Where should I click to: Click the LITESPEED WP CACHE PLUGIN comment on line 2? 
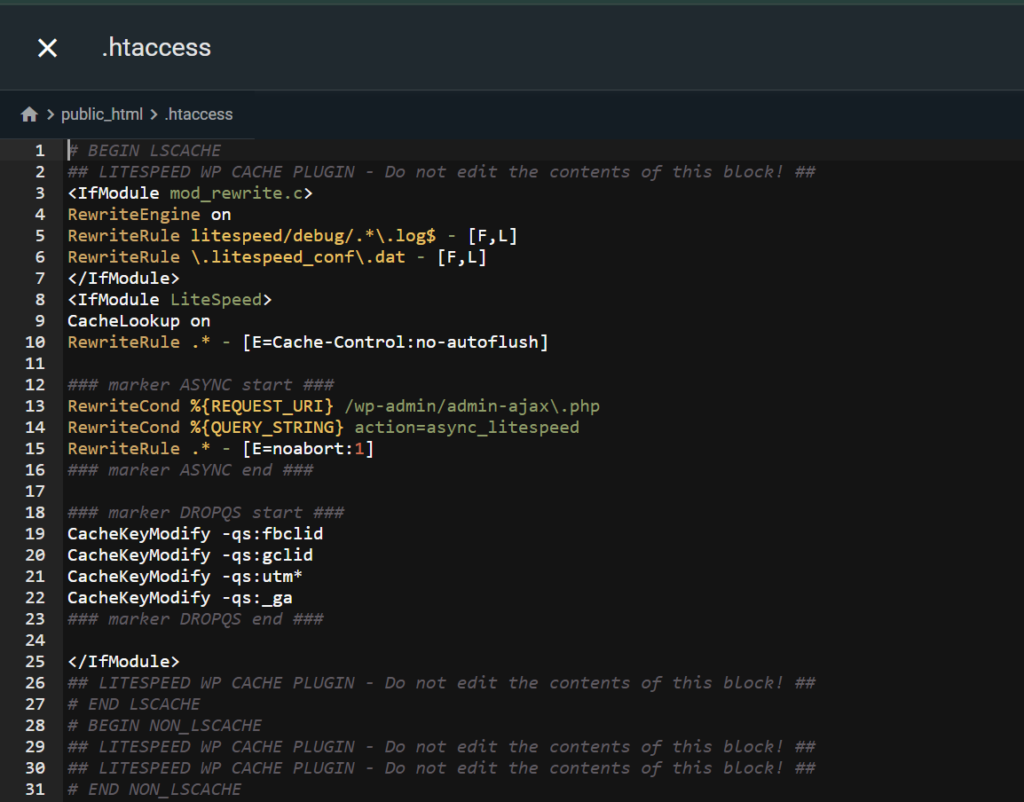(x=441, y=172)
